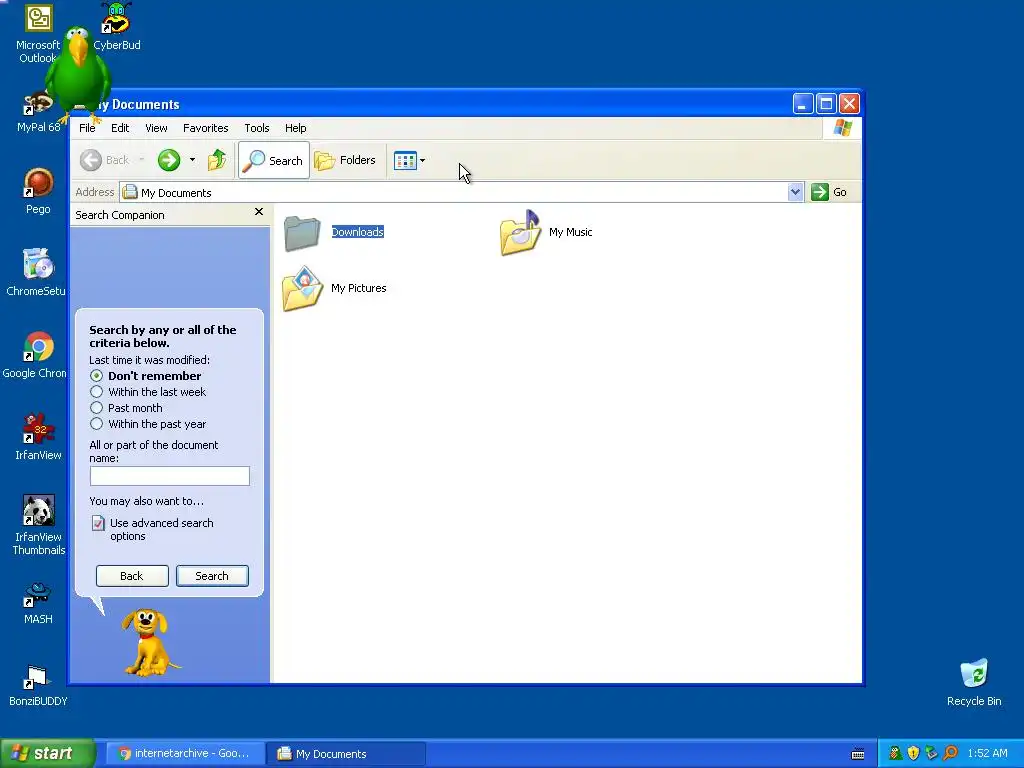The height and width of the screenshot is (768, 1024).
Task: Run the ChromeSetup desktop icon
Action: pos(37,272)
